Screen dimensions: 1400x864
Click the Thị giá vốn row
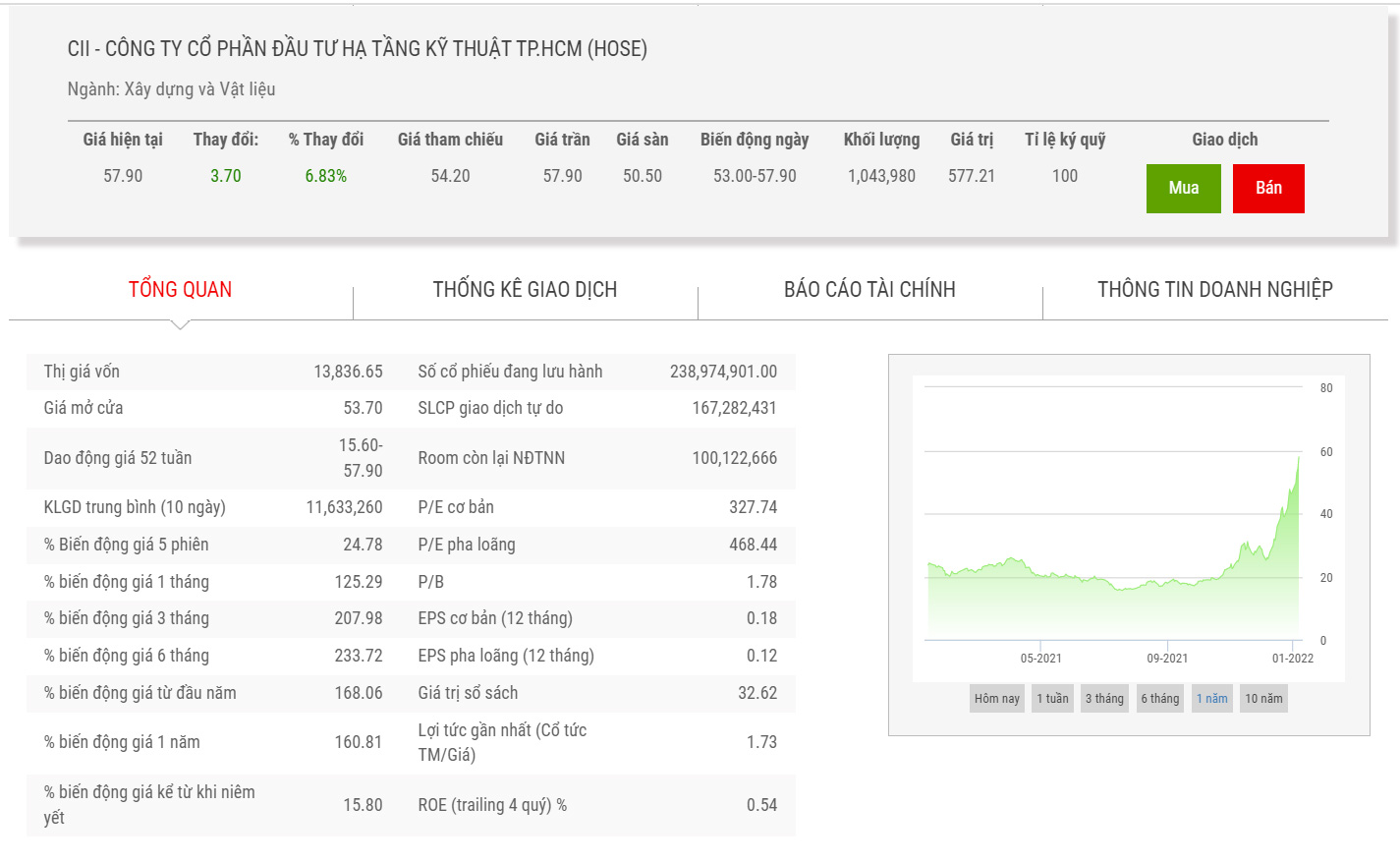pyautogui.click(x=213, y=372)
